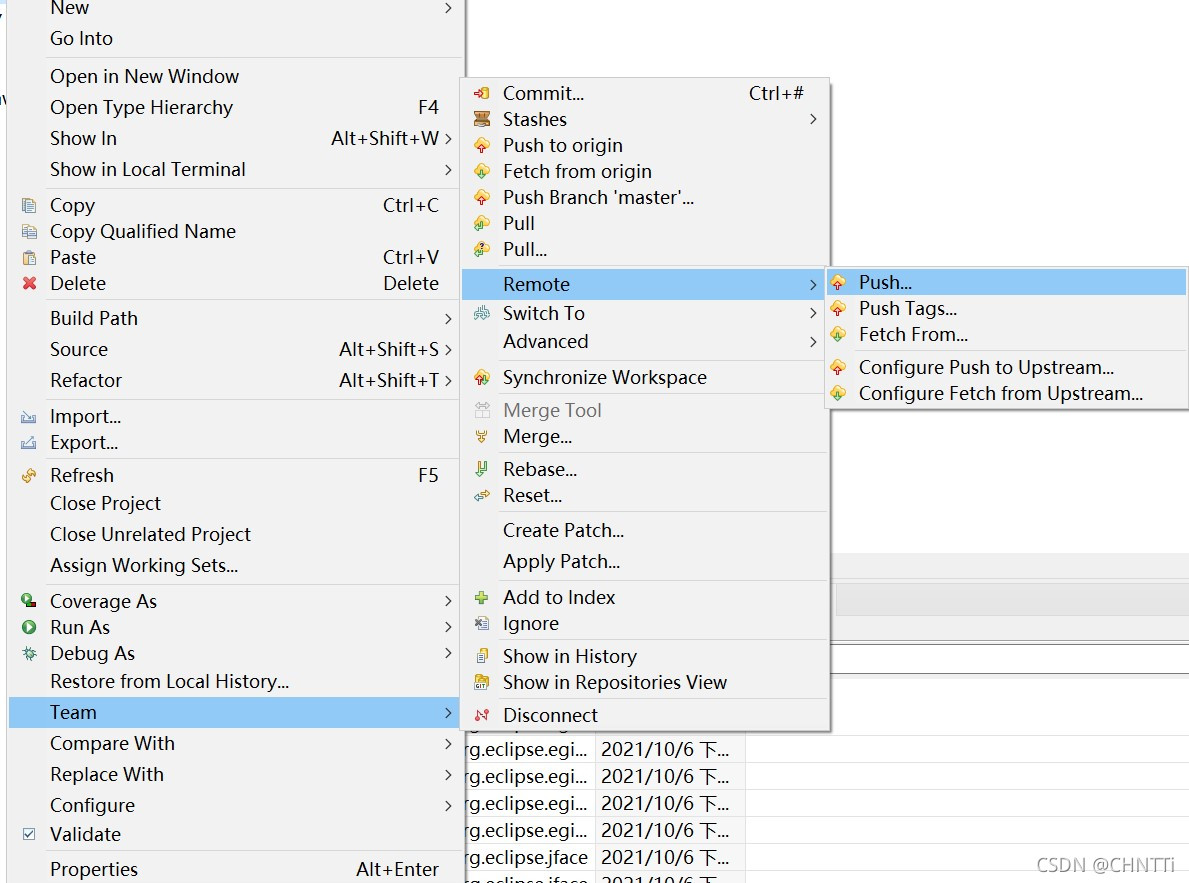Click the Refresh icon
This screenshot has width=1189, height=883.
(x=29, y=476)
